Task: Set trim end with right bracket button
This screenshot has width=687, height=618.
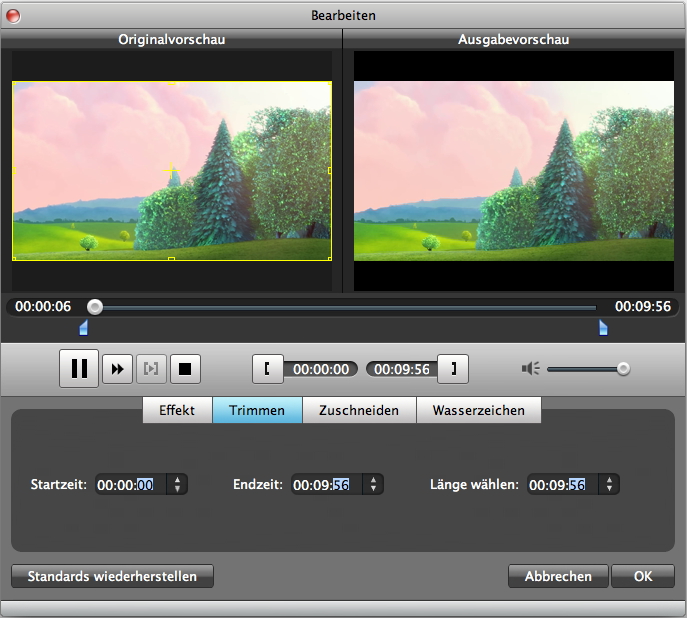Action: pyautogui.click(x=453, y=369)
